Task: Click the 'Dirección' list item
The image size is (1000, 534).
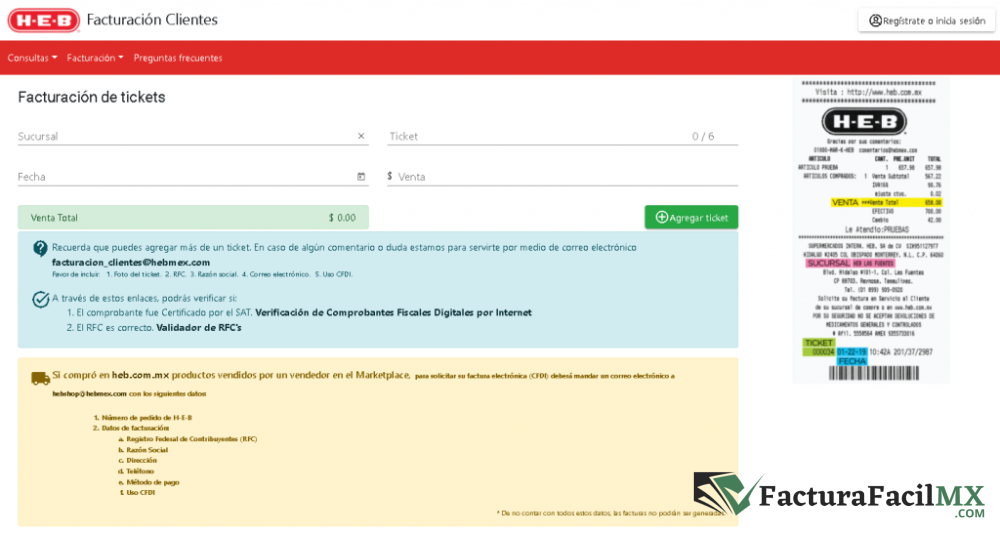Action: [x=141, y=460]
